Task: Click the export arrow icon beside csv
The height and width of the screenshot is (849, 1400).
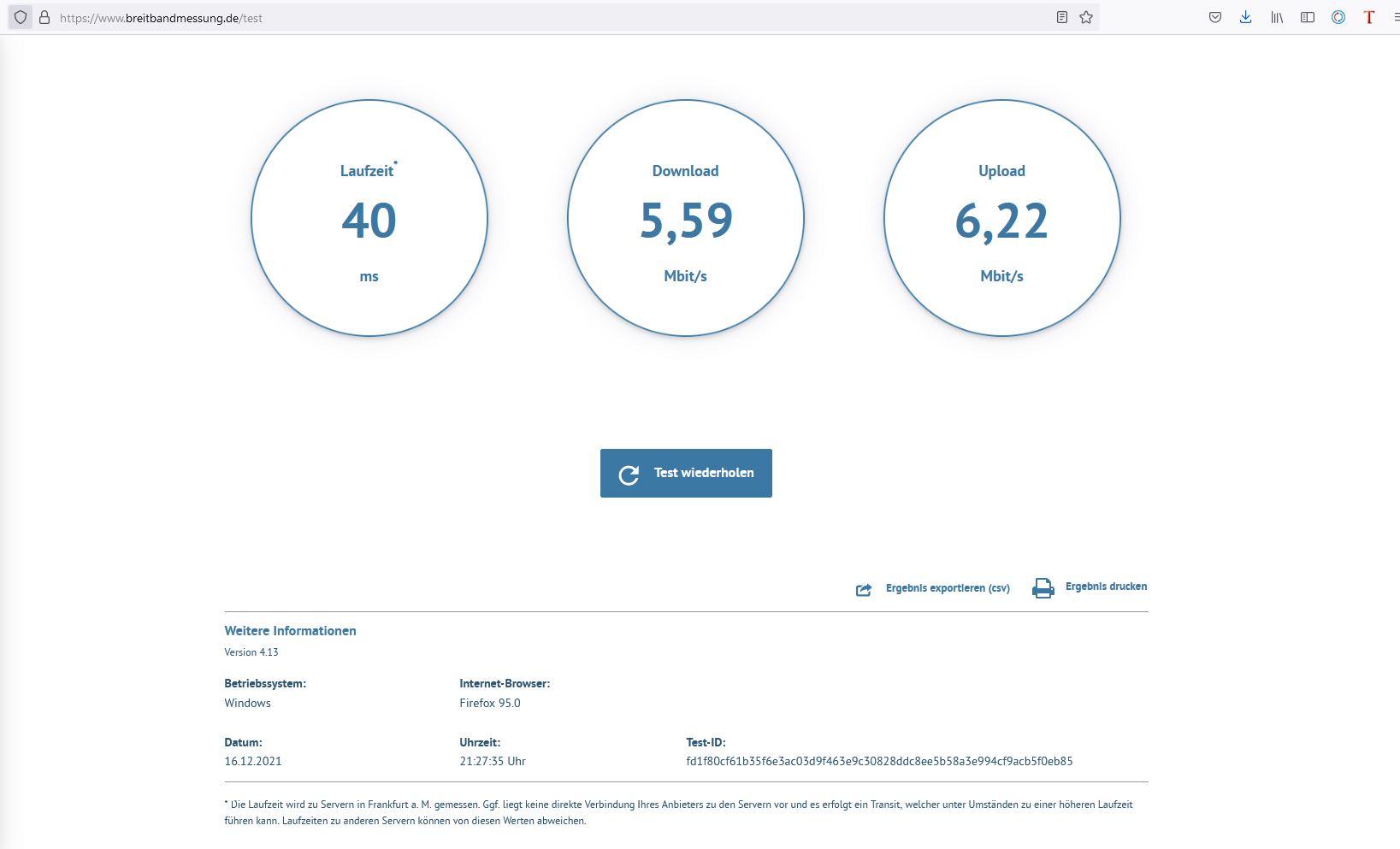Action: tap(864, 589)
